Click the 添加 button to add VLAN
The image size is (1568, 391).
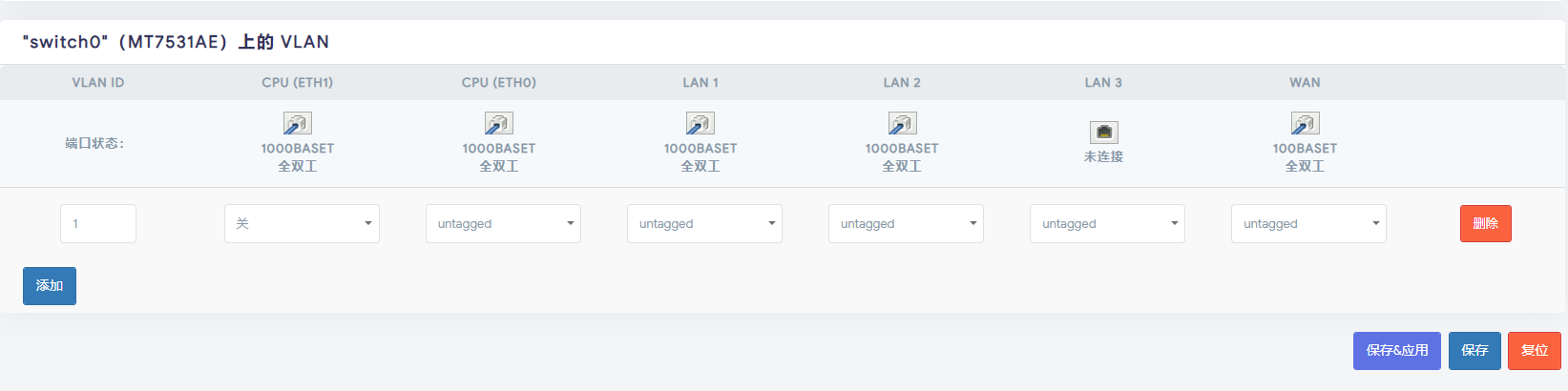[50, 286]
